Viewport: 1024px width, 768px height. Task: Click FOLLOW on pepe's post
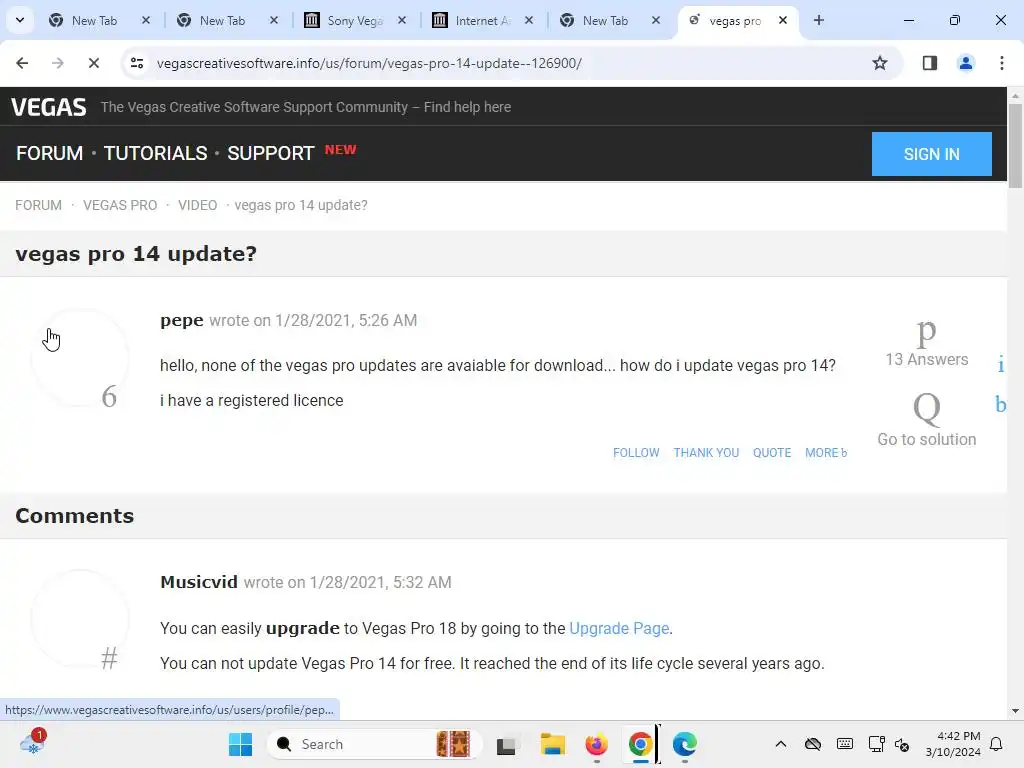click(635, 453)
